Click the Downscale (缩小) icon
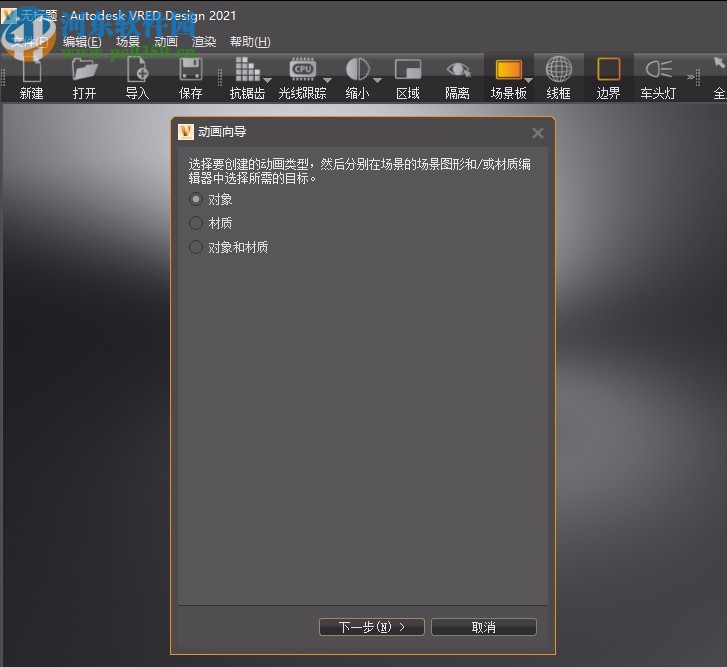The height and width of the screenshot is (667, 727). pos(357,70)
